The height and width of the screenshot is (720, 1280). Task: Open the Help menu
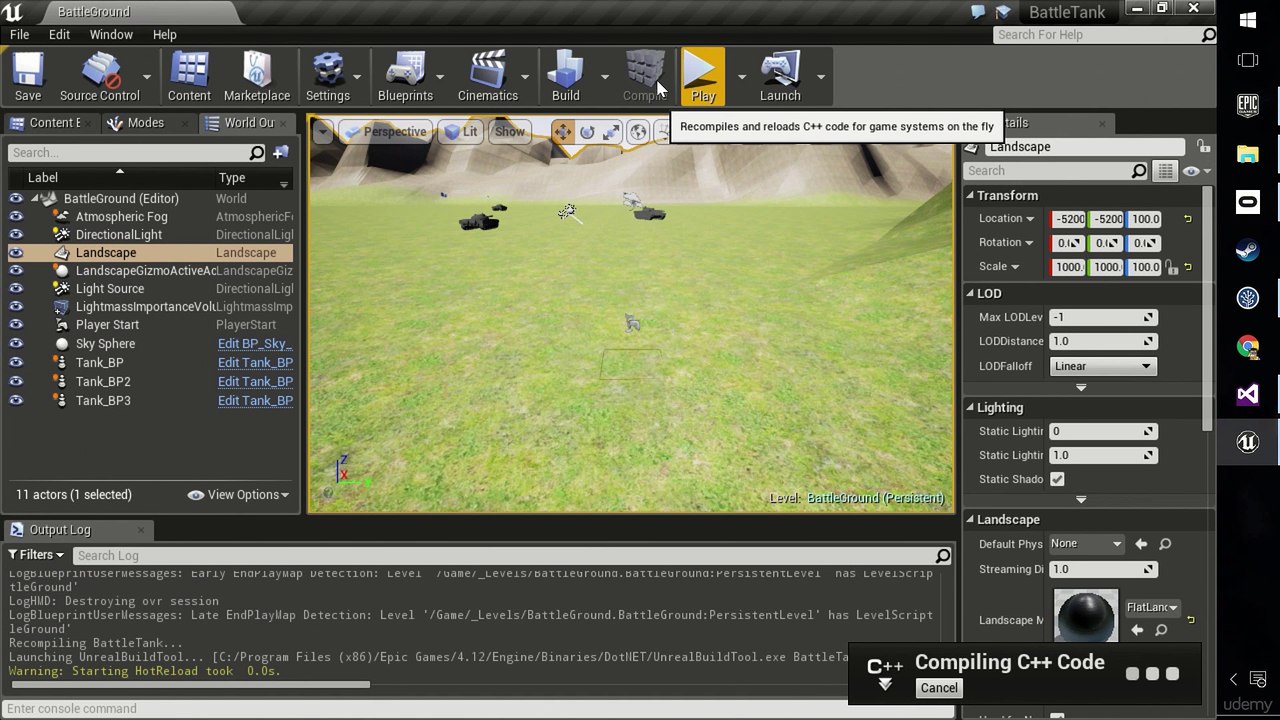point(165,35)
